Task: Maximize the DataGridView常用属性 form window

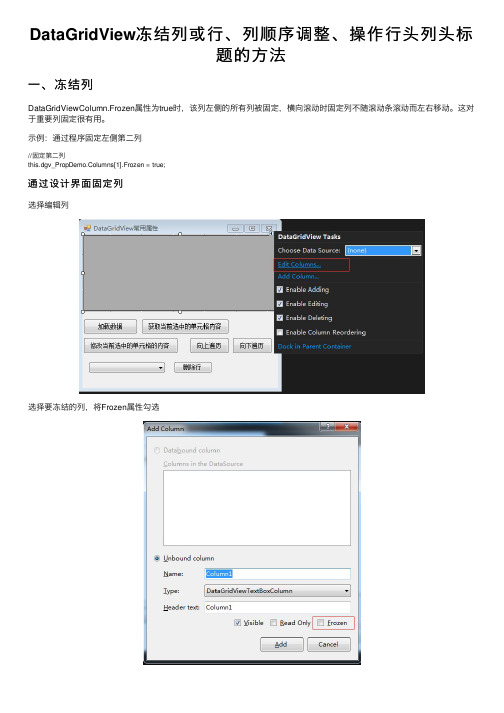Action: point(252,229)
